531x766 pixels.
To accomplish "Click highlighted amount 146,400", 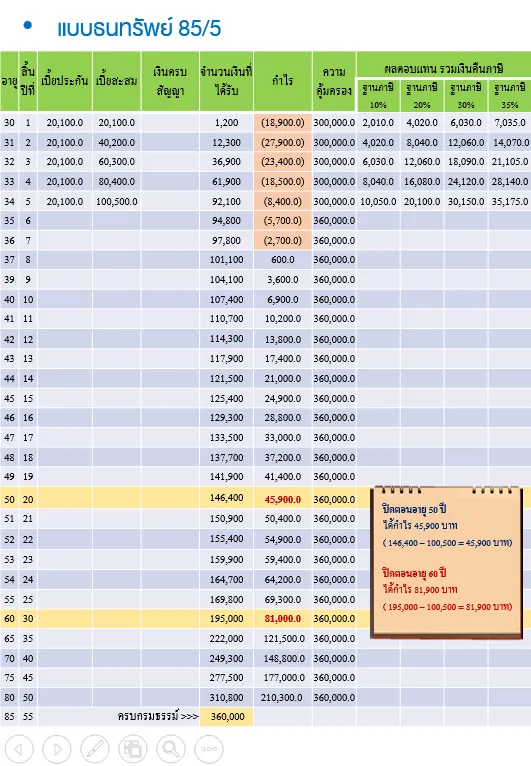I will pyautogui.click(x=227, y=498).
